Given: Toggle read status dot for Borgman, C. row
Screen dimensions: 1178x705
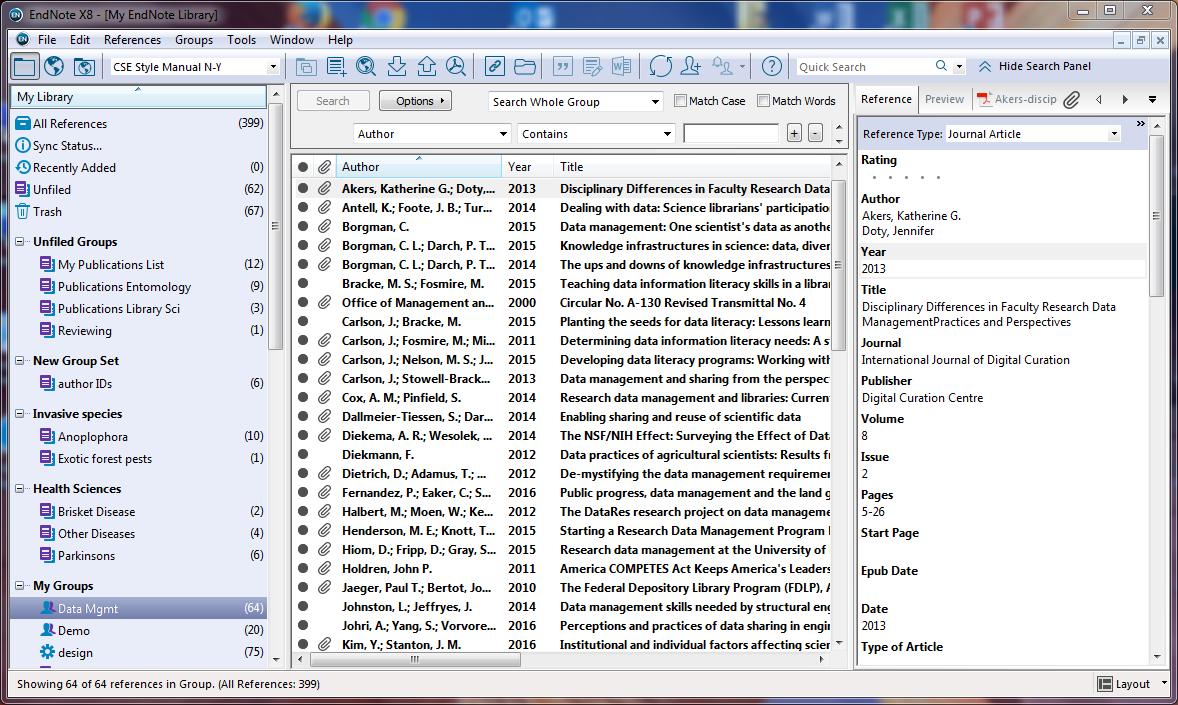Looking at the screenshot, I should 303,226.
